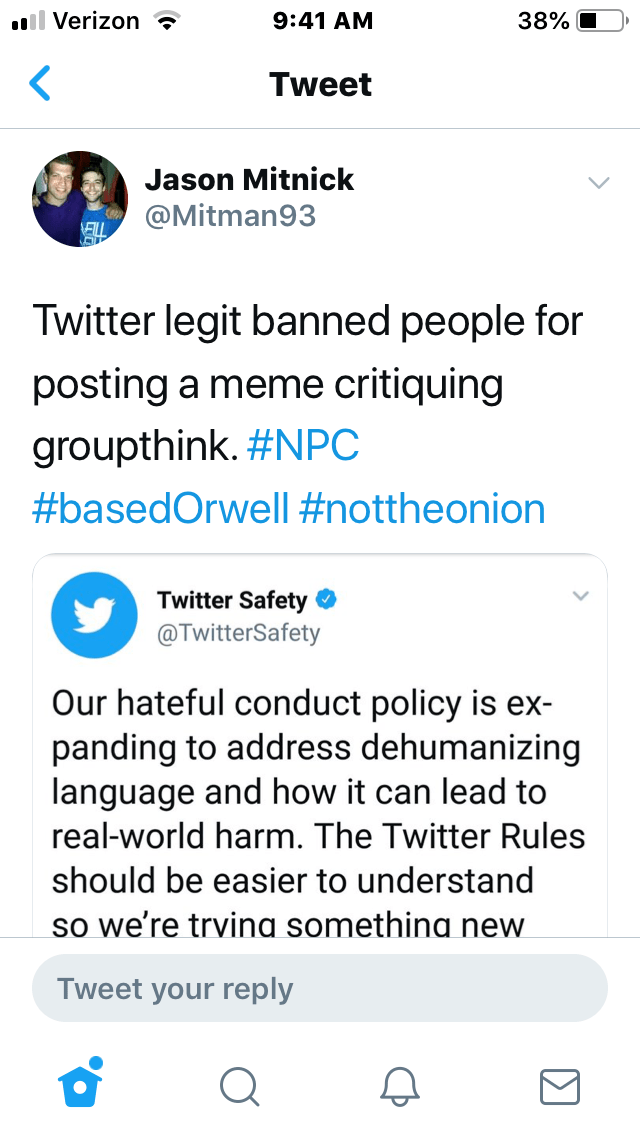Open the @Mitman93 handle
Image resolution: width=640 pixels, height=1136 pixels.
click(230, 215)
